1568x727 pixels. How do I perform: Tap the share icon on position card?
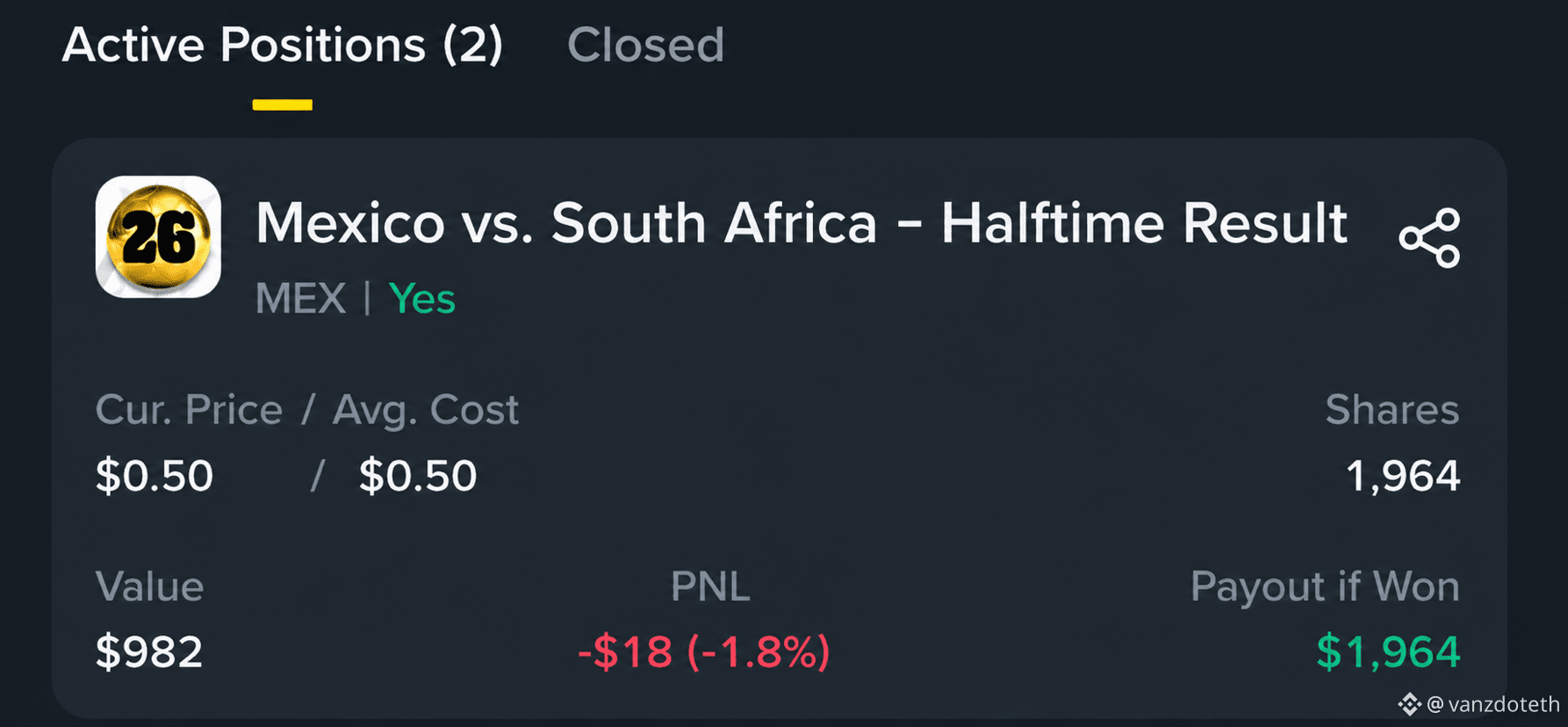point(1429,238)
